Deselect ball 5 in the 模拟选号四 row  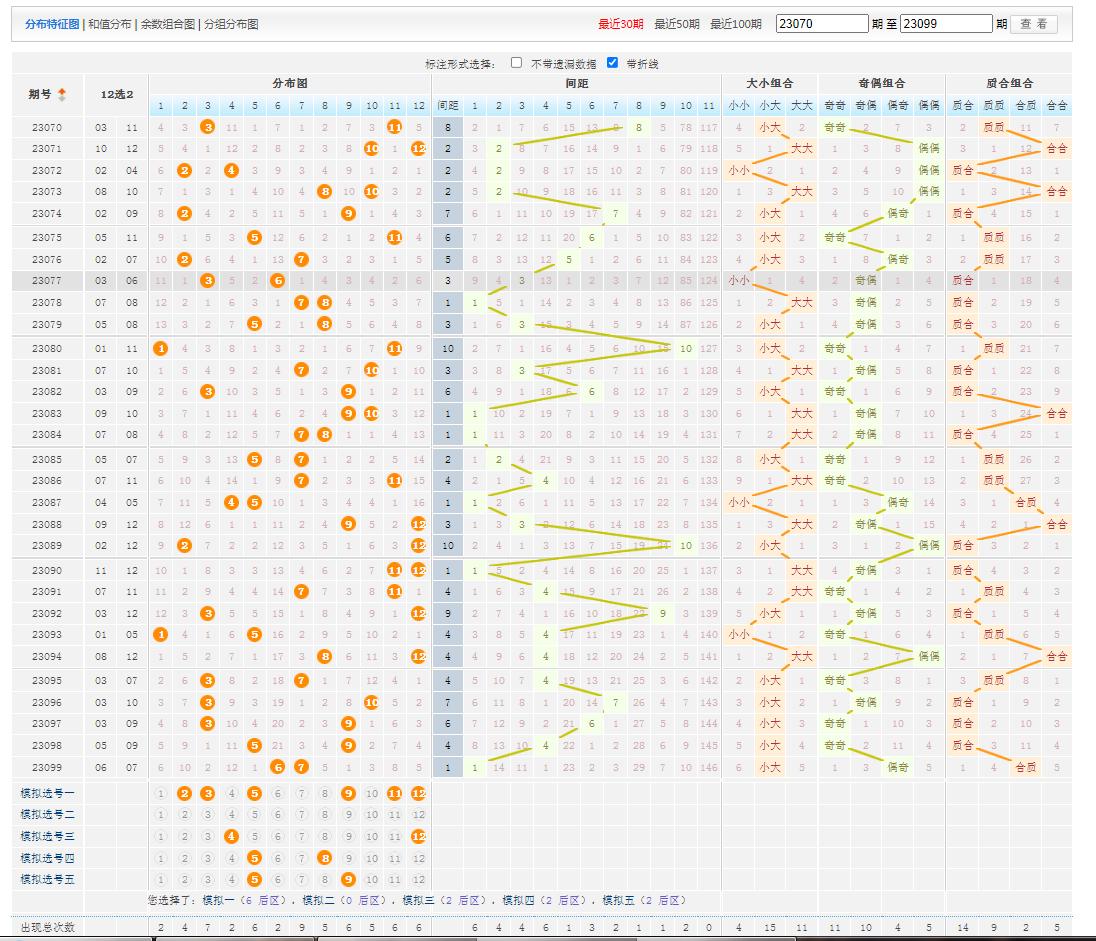click(x=254, y=858)
